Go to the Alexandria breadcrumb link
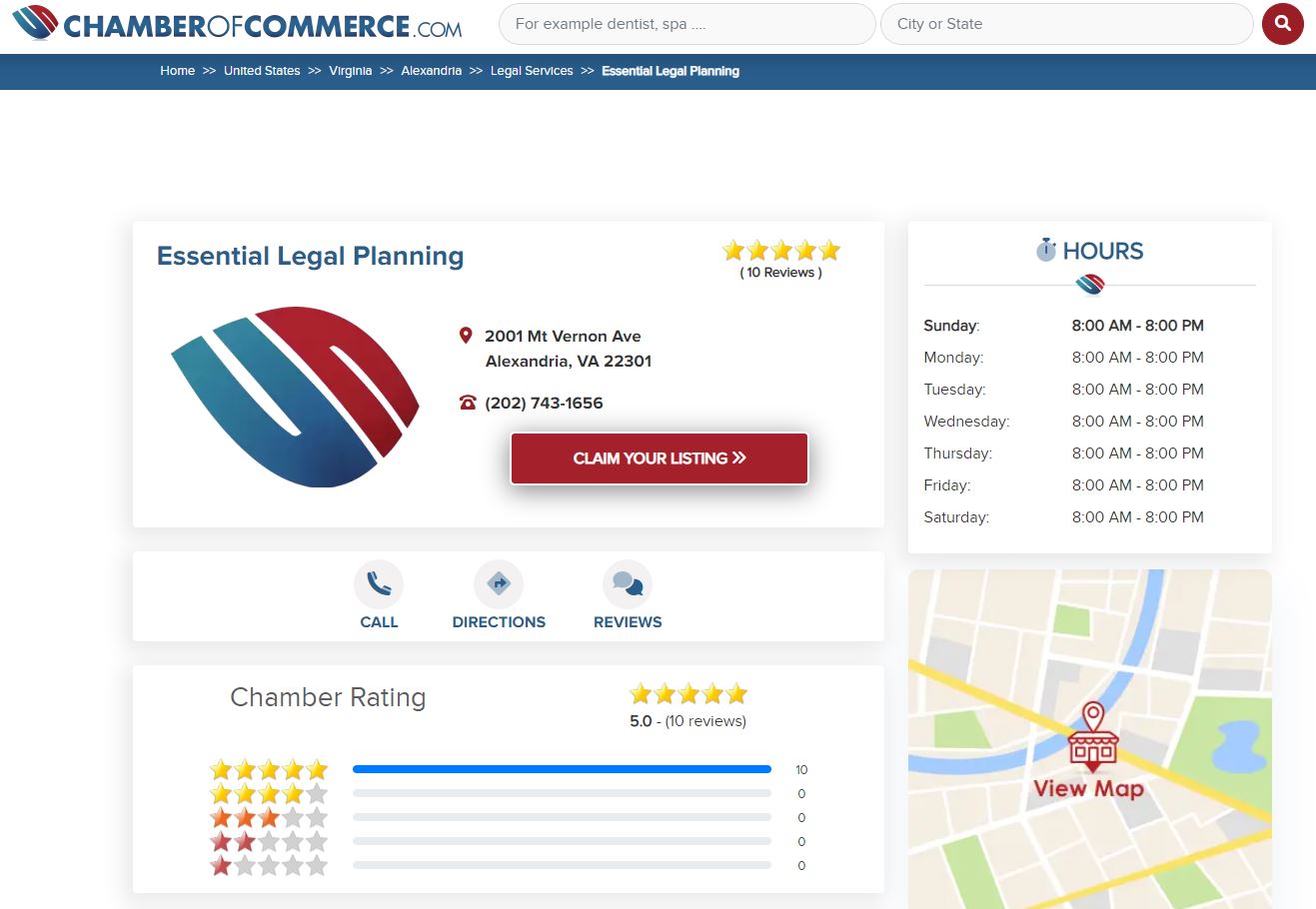 click(432, 71)
